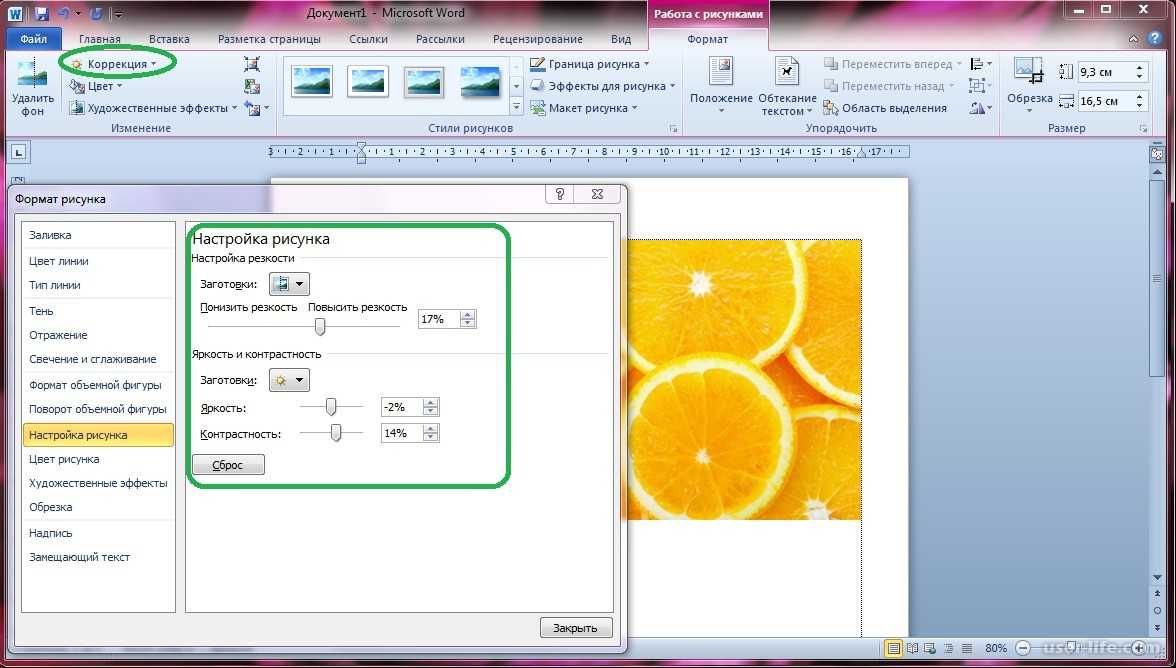The width and height of the screenshot is (1176, 668).
Task: Click the Яркость percentage input field
Action: [x=402, y=407]
